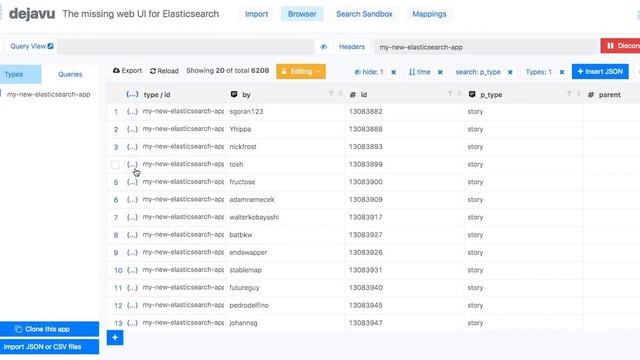Switch to the Browser tab
640x360 pixels.
(x=302, y=14)
